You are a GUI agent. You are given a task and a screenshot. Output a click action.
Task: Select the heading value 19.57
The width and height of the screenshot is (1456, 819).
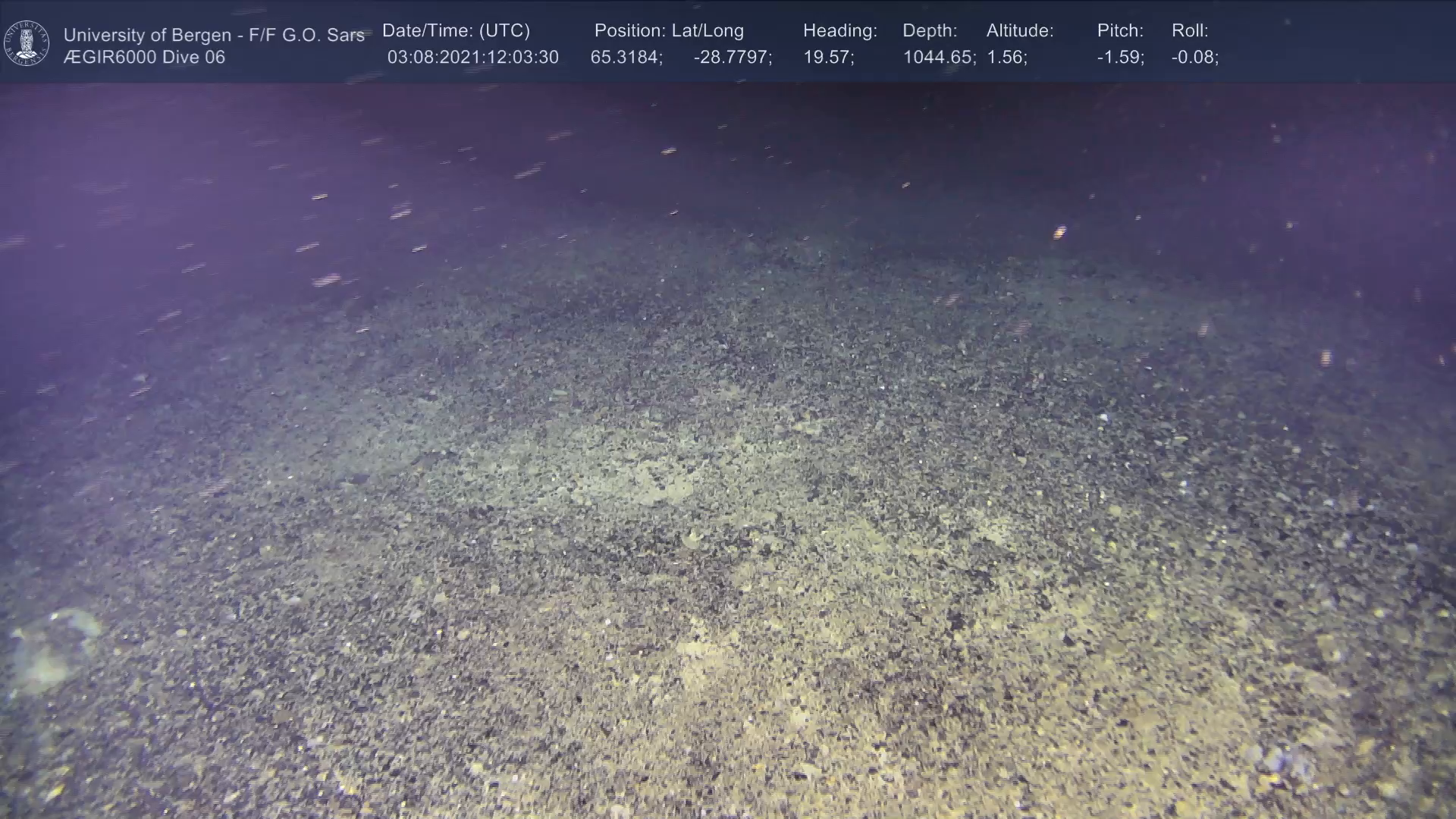click(828, 58)
